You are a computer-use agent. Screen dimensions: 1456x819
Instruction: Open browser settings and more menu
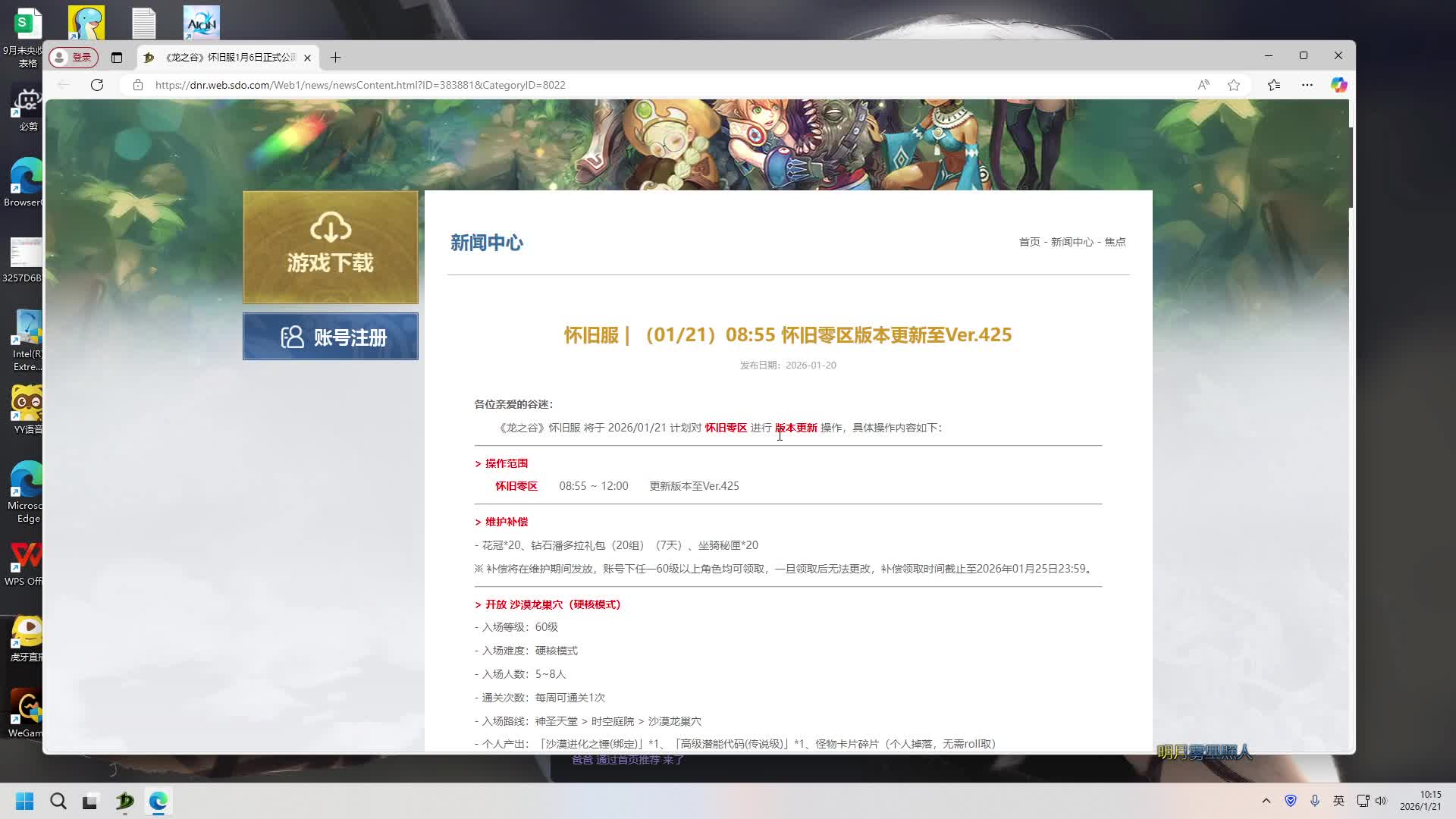click(x=1307, y=85)
